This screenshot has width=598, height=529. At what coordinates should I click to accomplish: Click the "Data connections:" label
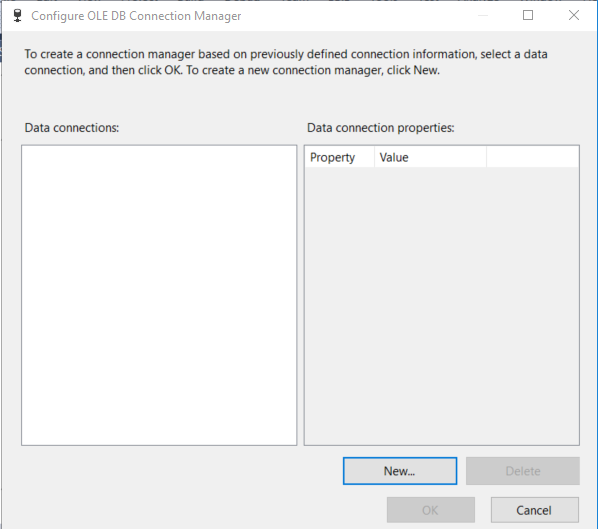[72, 128]
